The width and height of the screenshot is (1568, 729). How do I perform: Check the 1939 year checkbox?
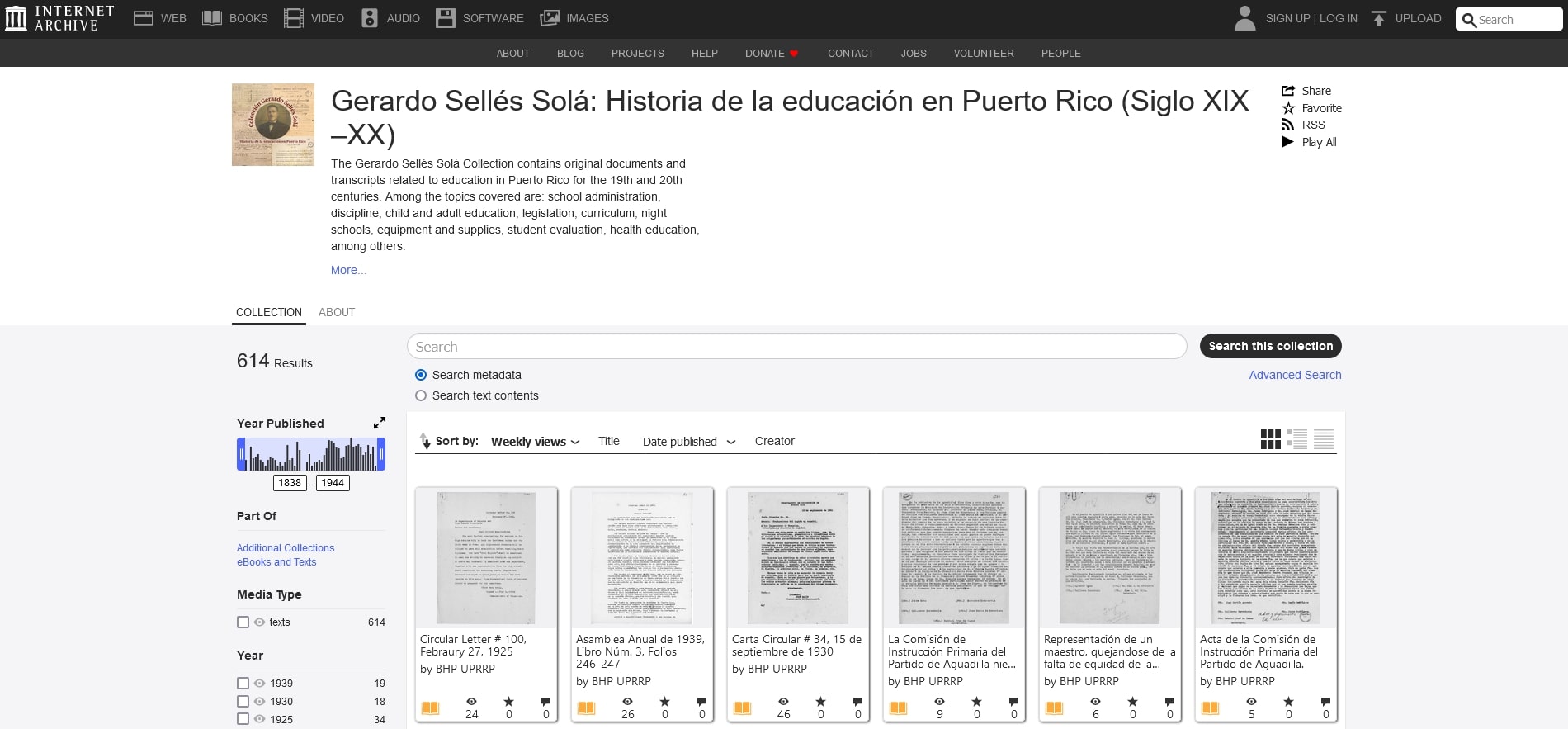tap(243, 684)
